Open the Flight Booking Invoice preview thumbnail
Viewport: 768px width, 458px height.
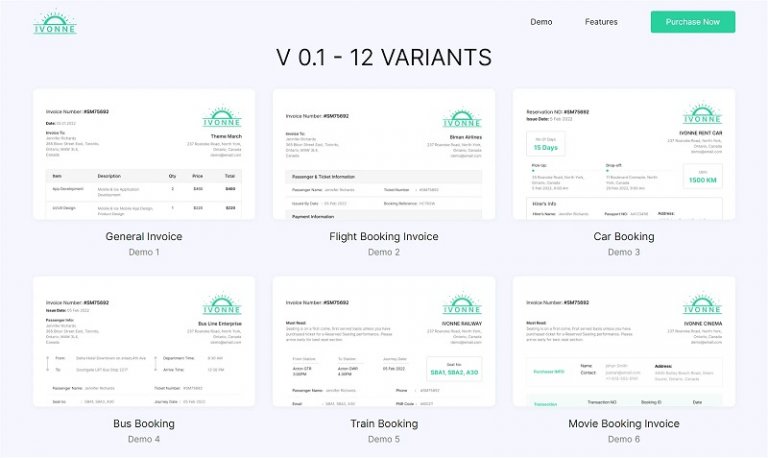[x=383, y=155]
